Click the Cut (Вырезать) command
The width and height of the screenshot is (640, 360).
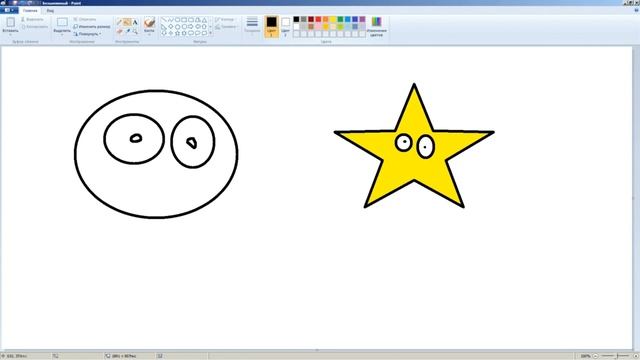tap(32, 19)
